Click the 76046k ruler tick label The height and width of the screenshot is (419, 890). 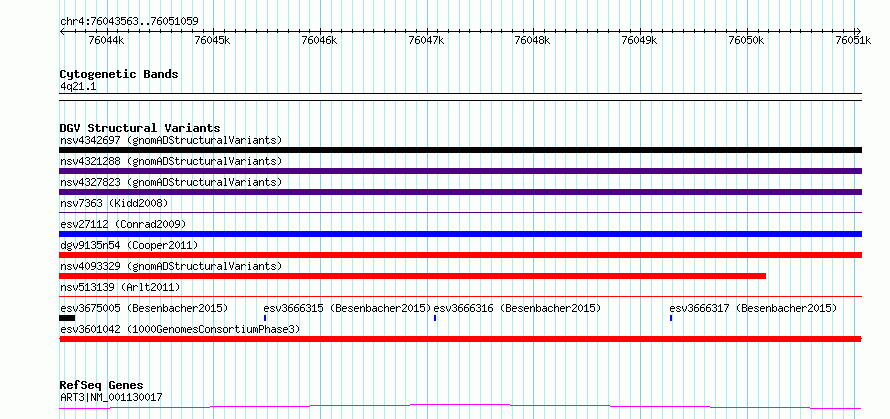(320, 40)
